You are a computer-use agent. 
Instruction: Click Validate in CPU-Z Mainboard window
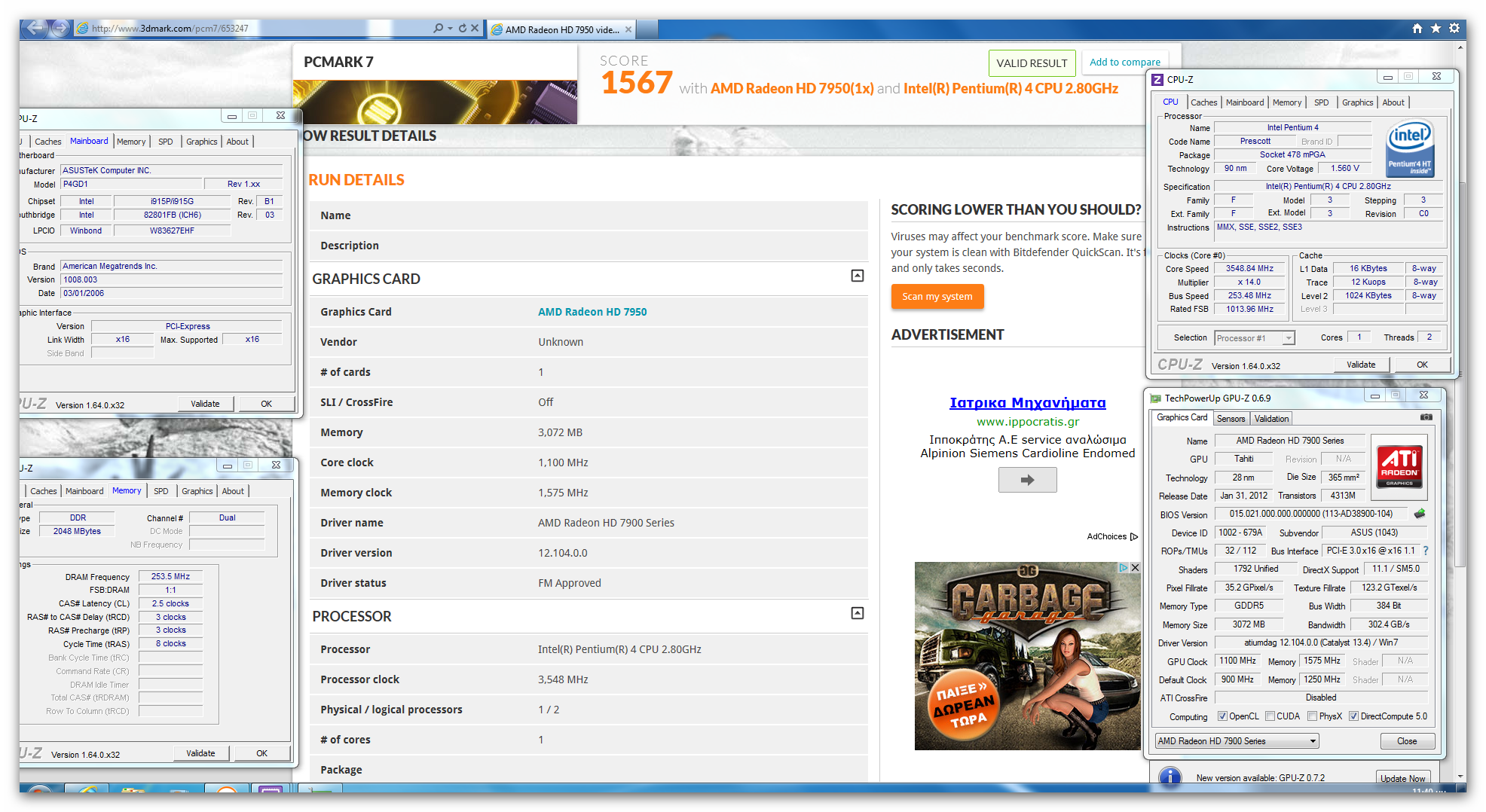(205, 404)
